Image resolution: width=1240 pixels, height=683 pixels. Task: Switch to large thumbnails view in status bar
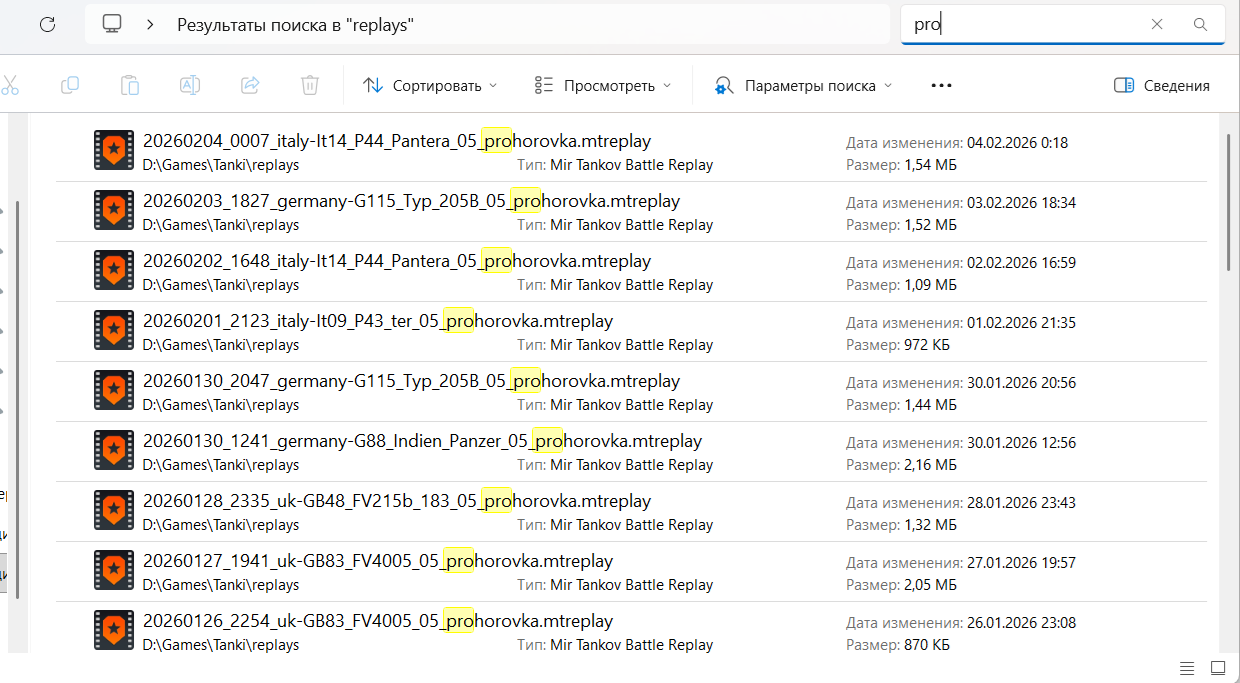pos(1217,667)
